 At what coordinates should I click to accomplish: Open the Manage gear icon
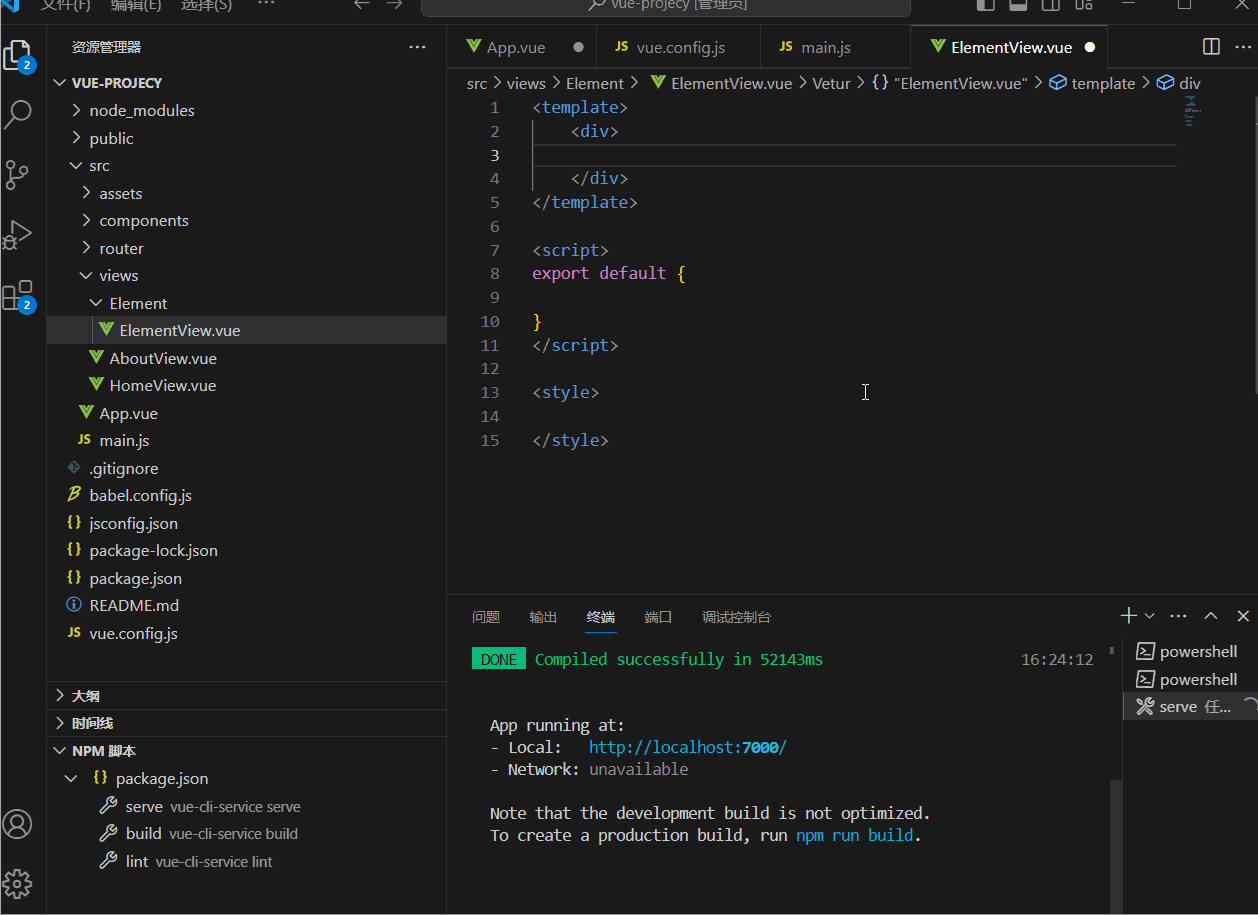coord(18,883)
